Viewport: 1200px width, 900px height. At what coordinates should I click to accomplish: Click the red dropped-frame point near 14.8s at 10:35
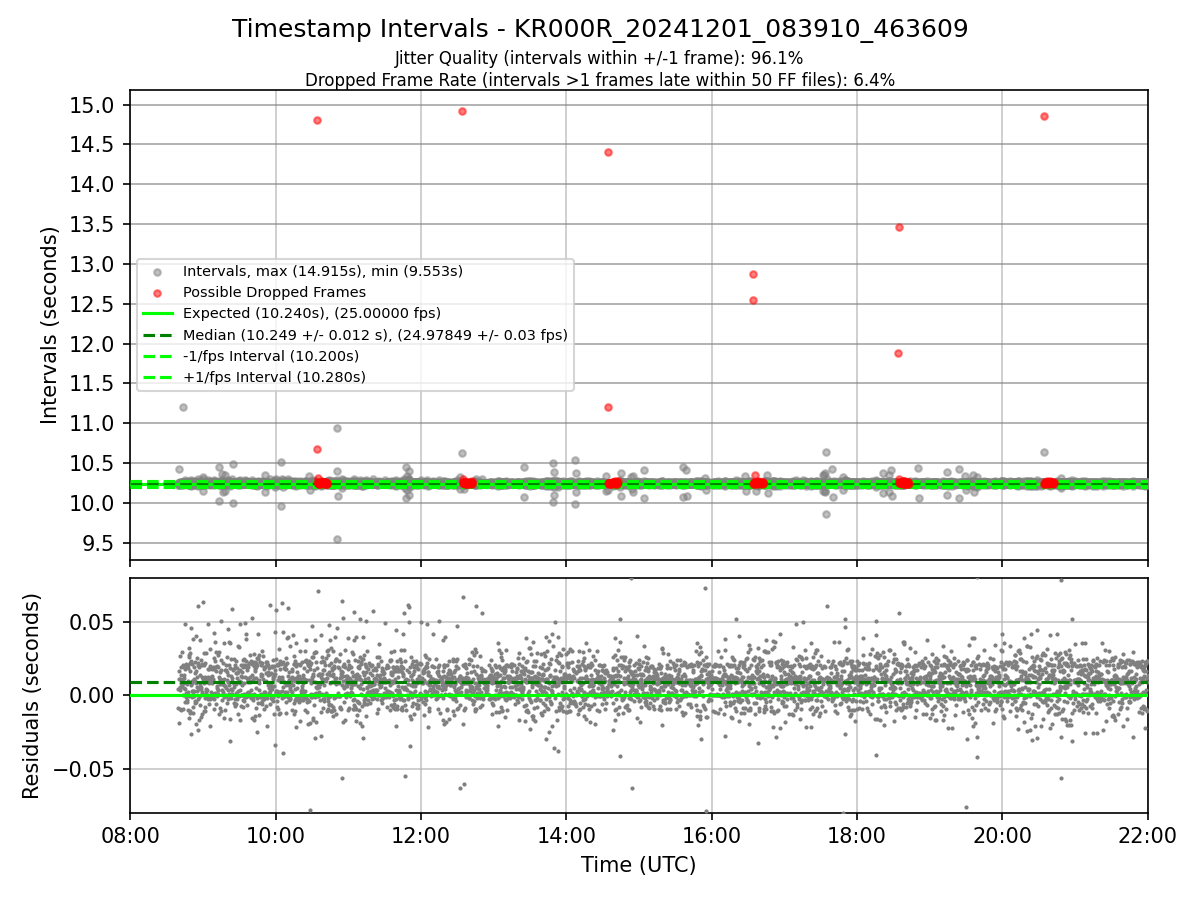coord(317,120)
